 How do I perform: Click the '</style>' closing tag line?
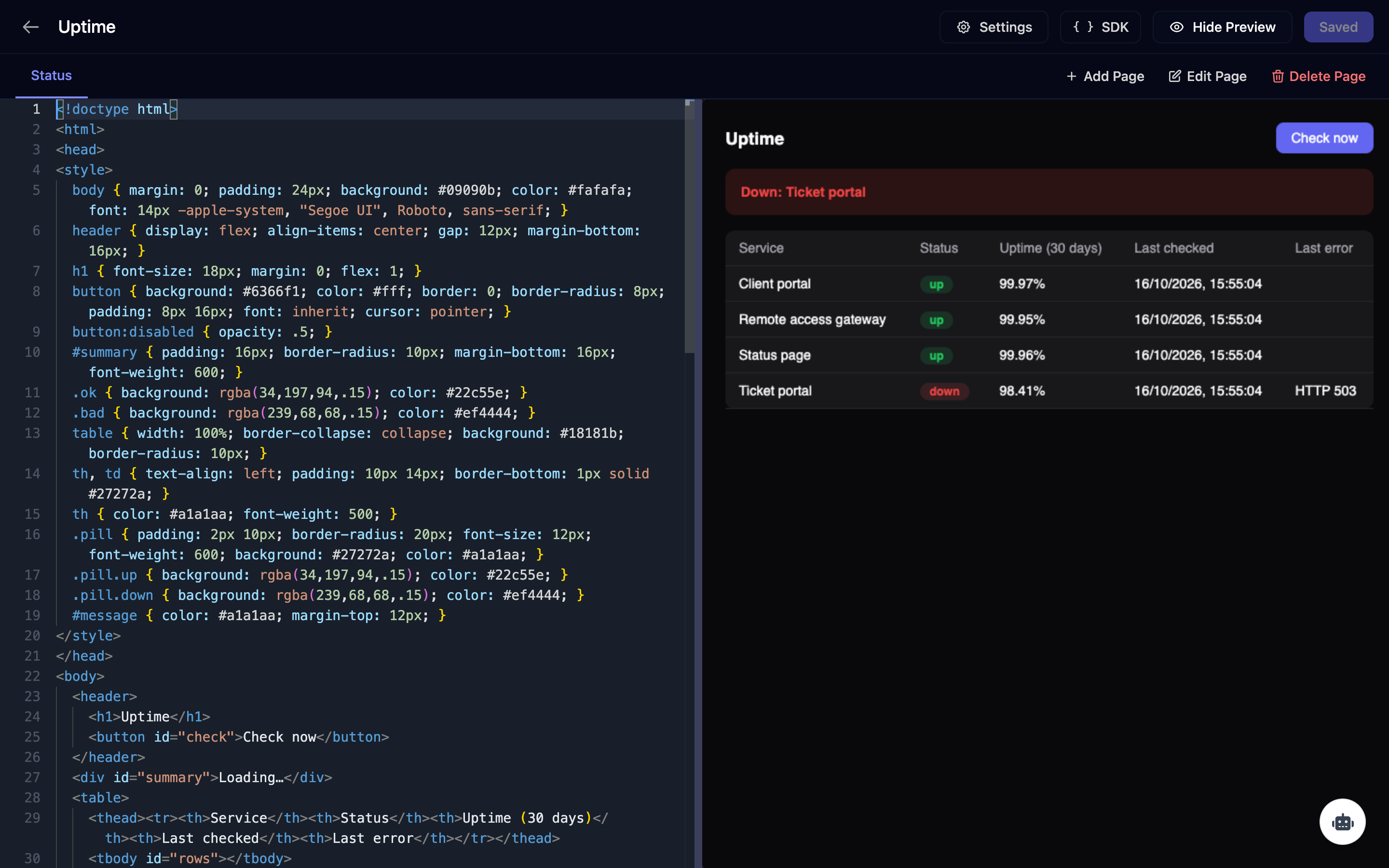tap(88, 636)
